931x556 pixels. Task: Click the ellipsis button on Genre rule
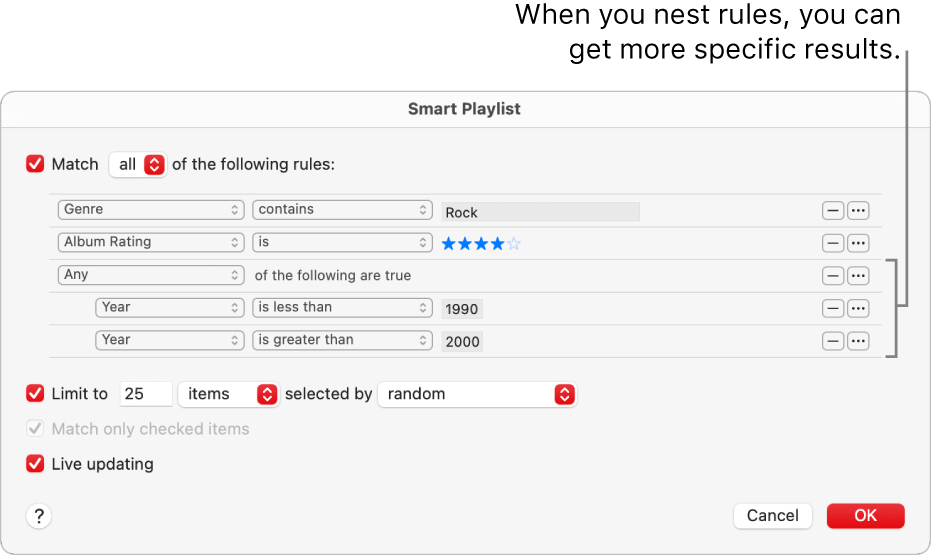(858, 211)
